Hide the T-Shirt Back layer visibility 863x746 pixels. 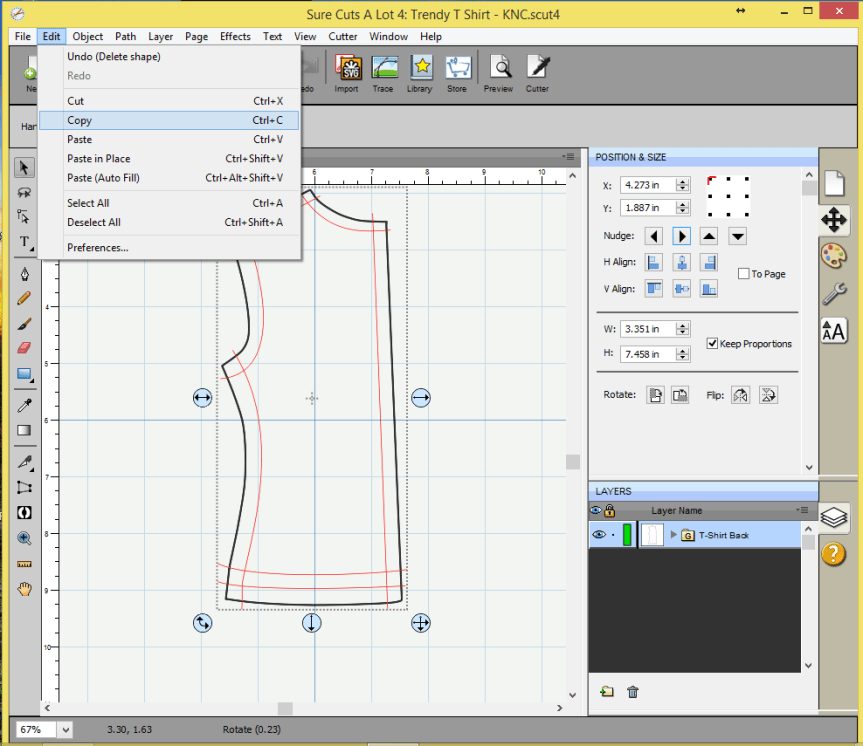coord(598,534)
